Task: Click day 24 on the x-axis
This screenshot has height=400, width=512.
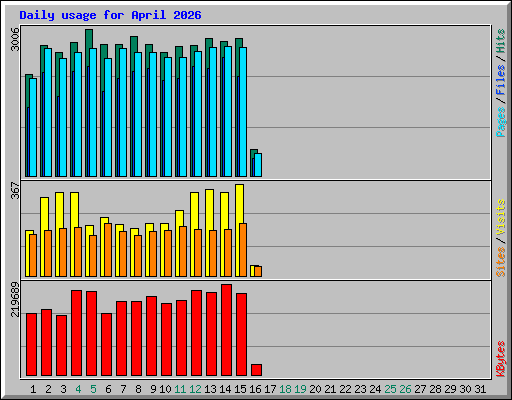Action: [375, 389]
